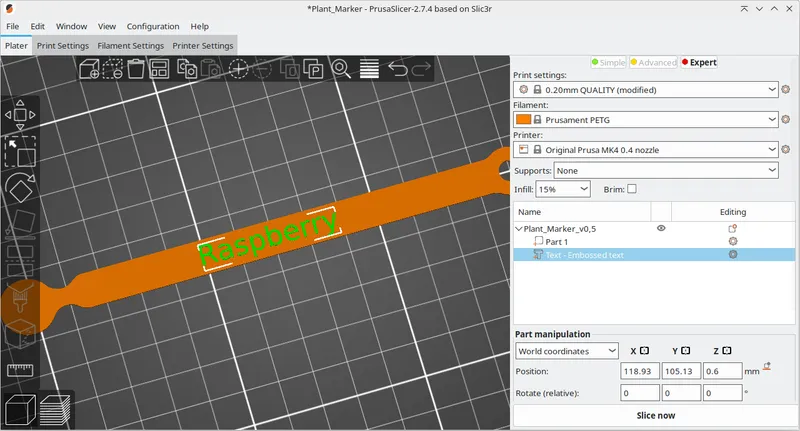Click the drop to bed icon
Viewport: 800px width, 431px height.
767,366
